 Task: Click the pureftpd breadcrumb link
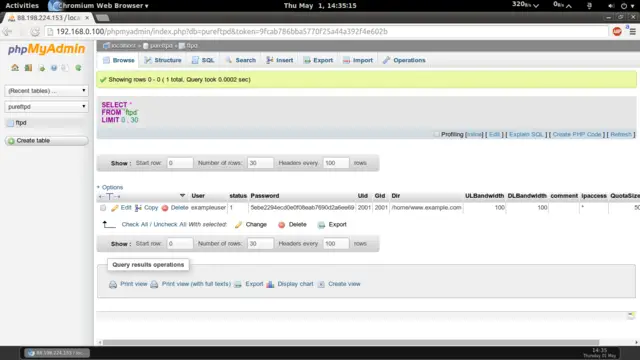click(161, 46)
